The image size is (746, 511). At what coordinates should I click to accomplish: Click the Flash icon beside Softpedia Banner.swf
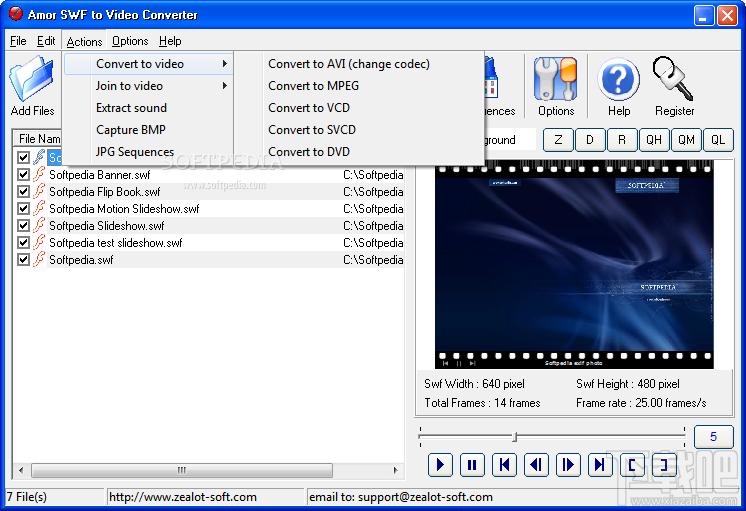39,175
